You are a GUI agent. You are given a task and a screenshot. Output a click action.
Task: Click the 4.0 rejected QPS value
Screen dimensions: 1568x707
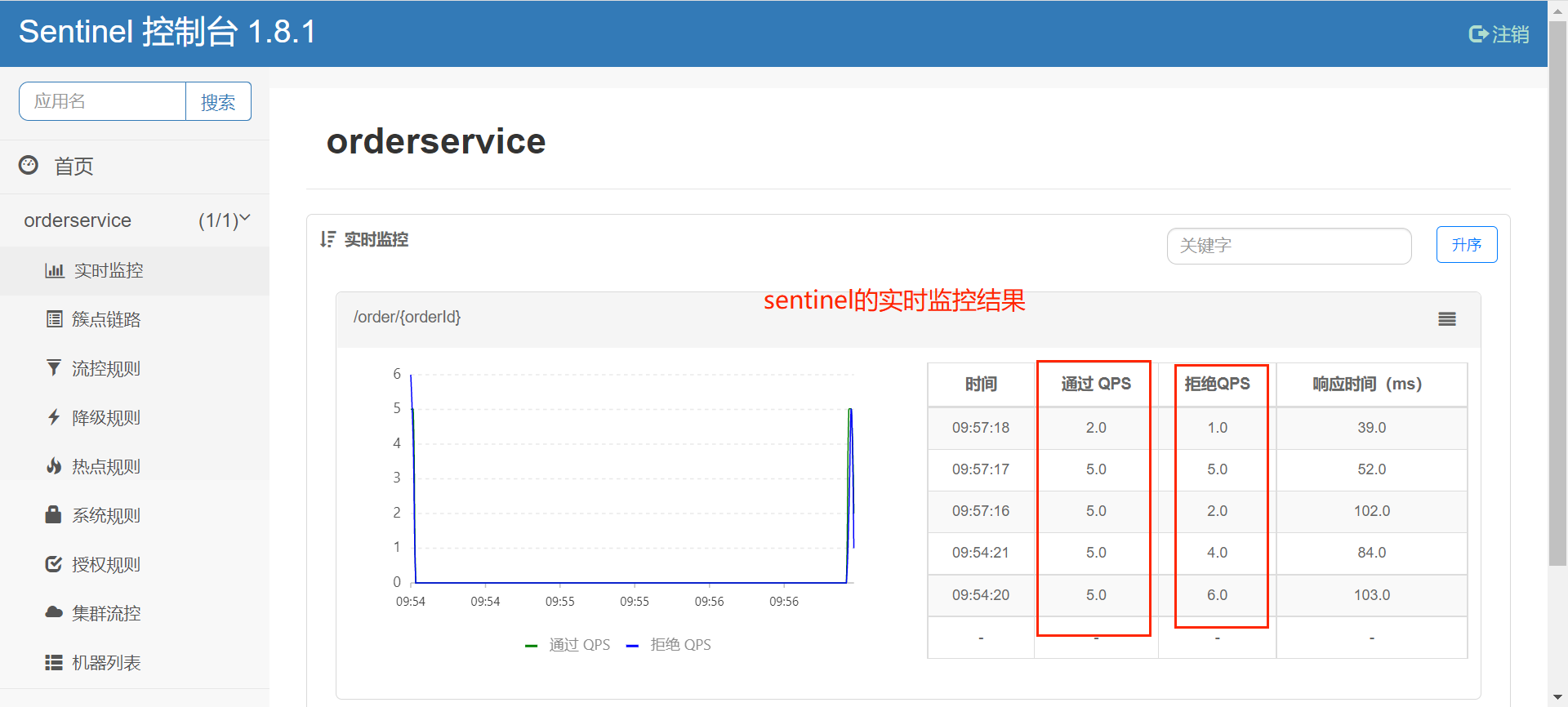(x=1218, y=553)
